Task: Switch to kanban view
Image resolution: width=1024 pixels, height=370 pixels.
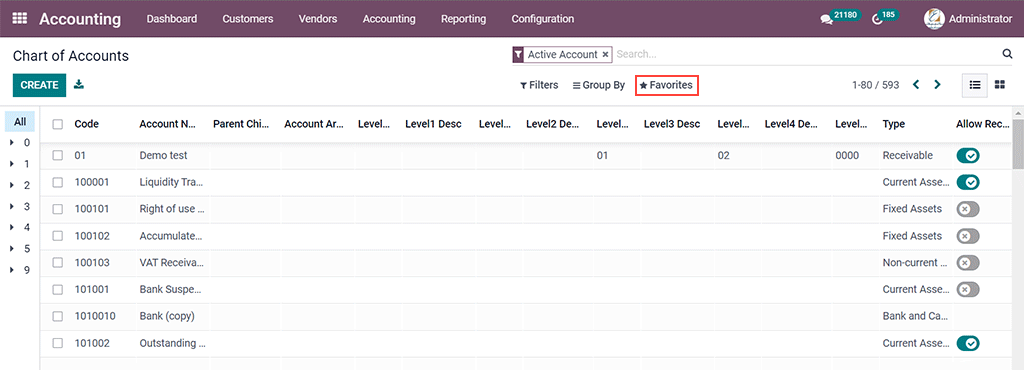Action: click(x=1000, y=85)
